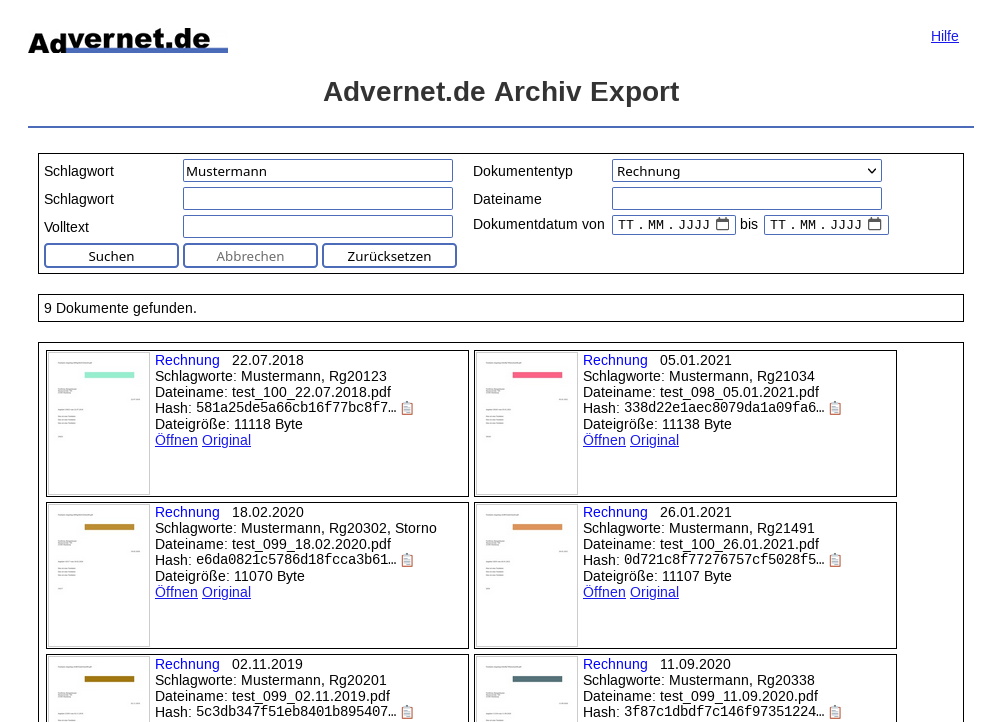
Task: Open the Dokumententyp dropdown
Action: (746, 171)
